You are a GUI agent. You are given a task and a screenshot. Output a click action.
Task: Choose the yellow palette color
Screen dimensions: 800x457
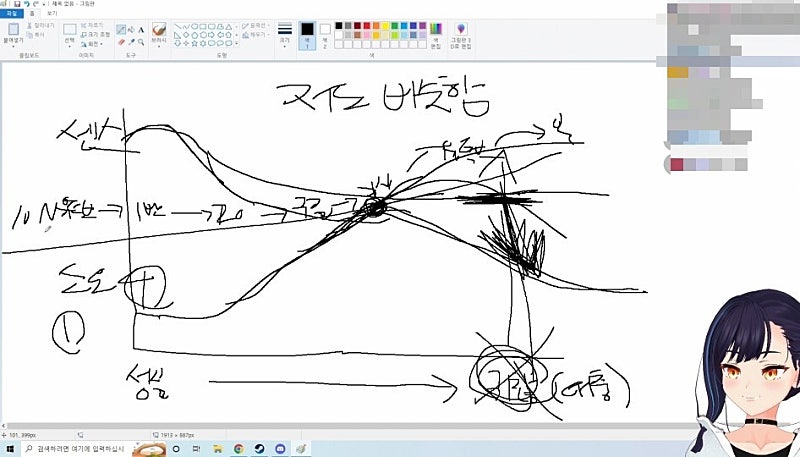tap(385, 26)
